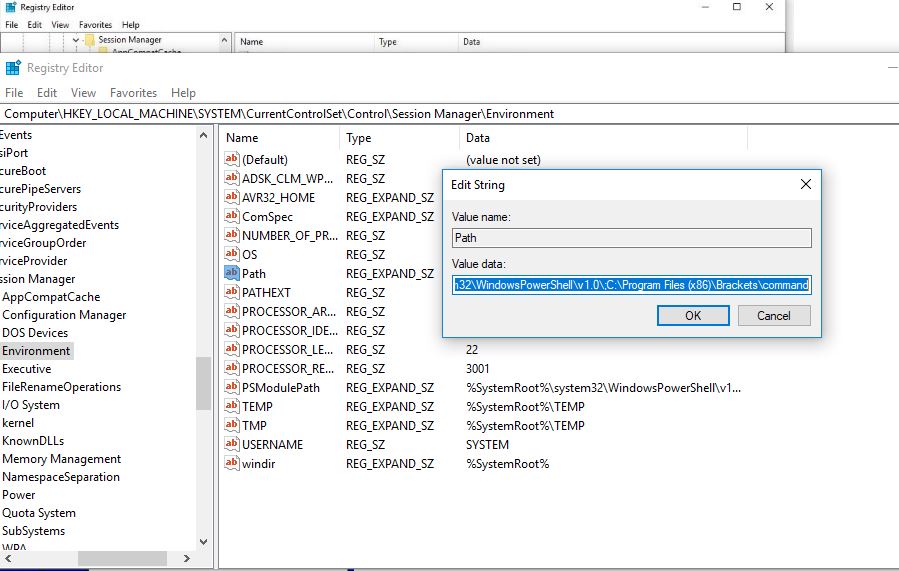The image size is (899, 571).
Task: Select the I/O System key
Action: [31, 405]
